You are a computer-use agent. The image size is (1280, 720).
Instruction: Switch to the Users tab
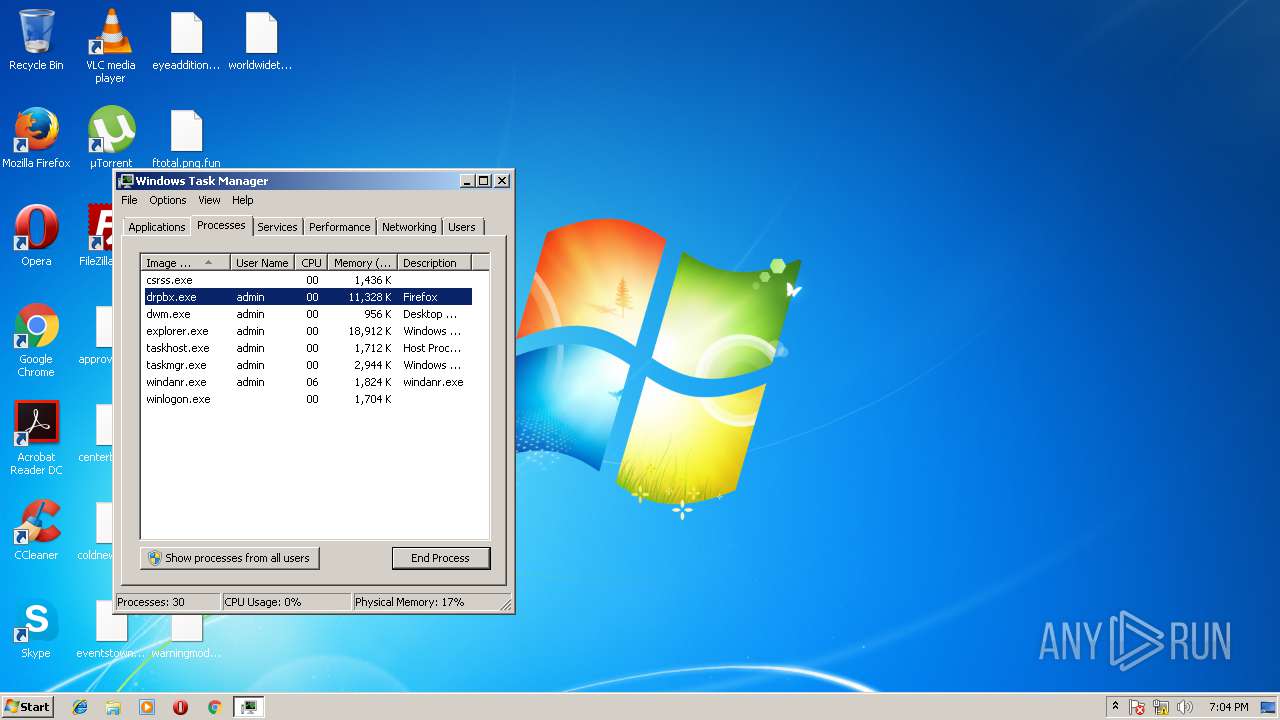pyautogui.click(x=462, y=227)
